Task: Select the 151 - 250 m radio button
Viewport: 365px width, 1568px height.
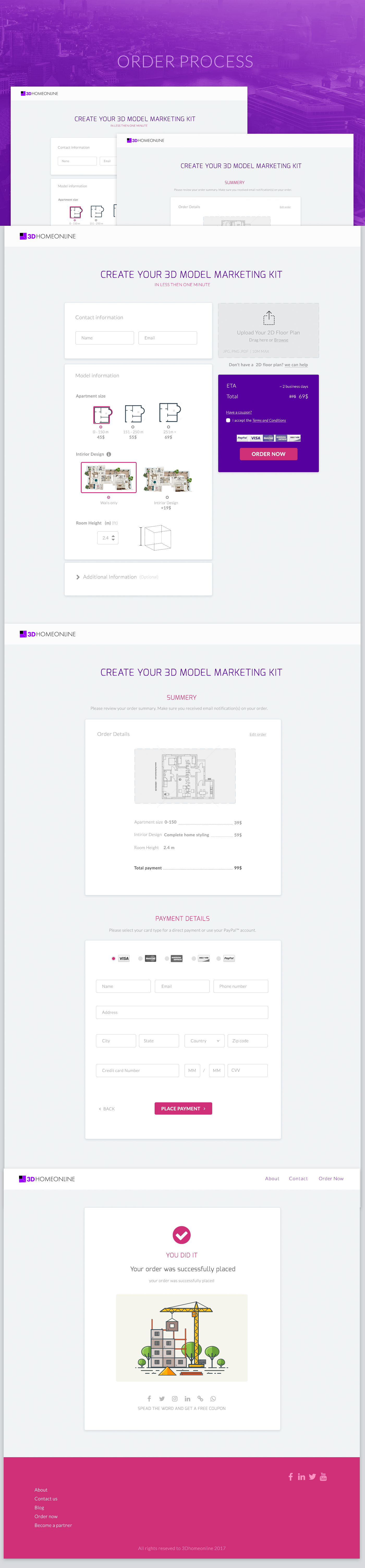Action: [x=133, y=427]
